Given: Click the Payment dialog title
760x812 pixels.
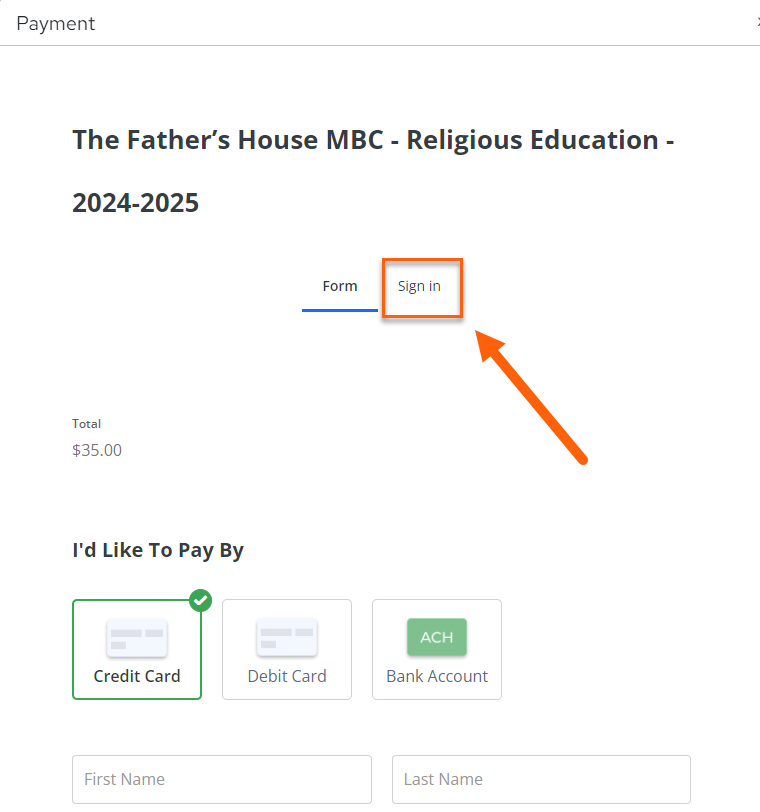Looking at the screenshot, I should point(55,24).
